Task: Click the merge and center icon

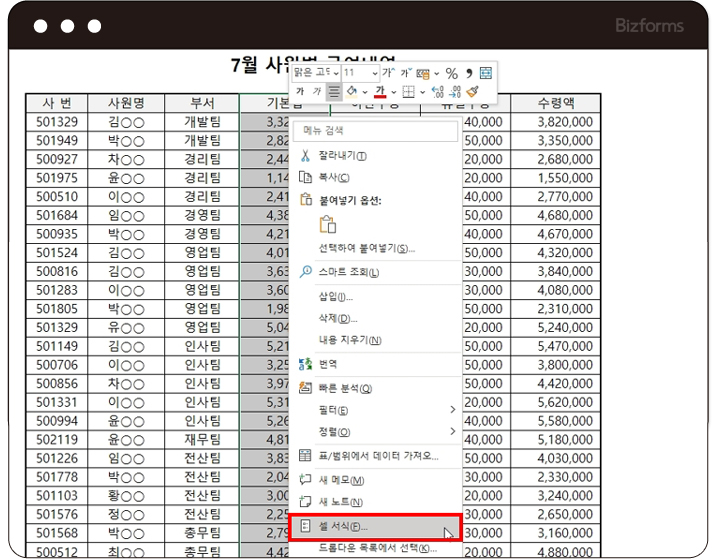Action: point(485,73)
